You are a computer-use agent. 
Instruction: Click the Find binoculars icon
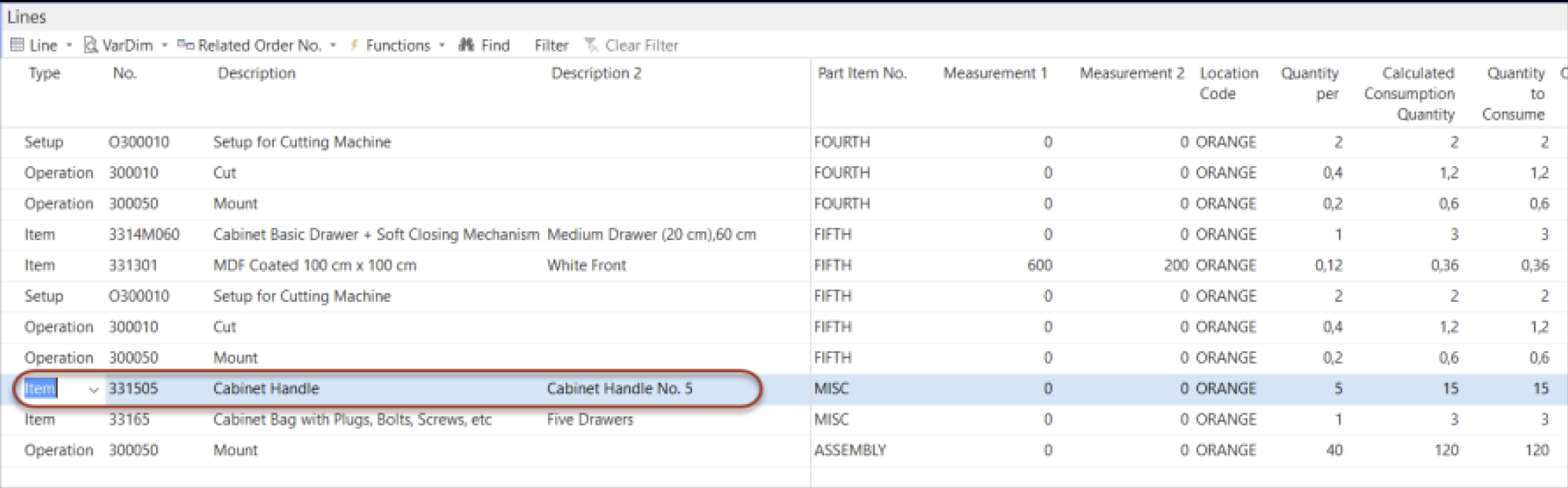(x=466, y=45)
